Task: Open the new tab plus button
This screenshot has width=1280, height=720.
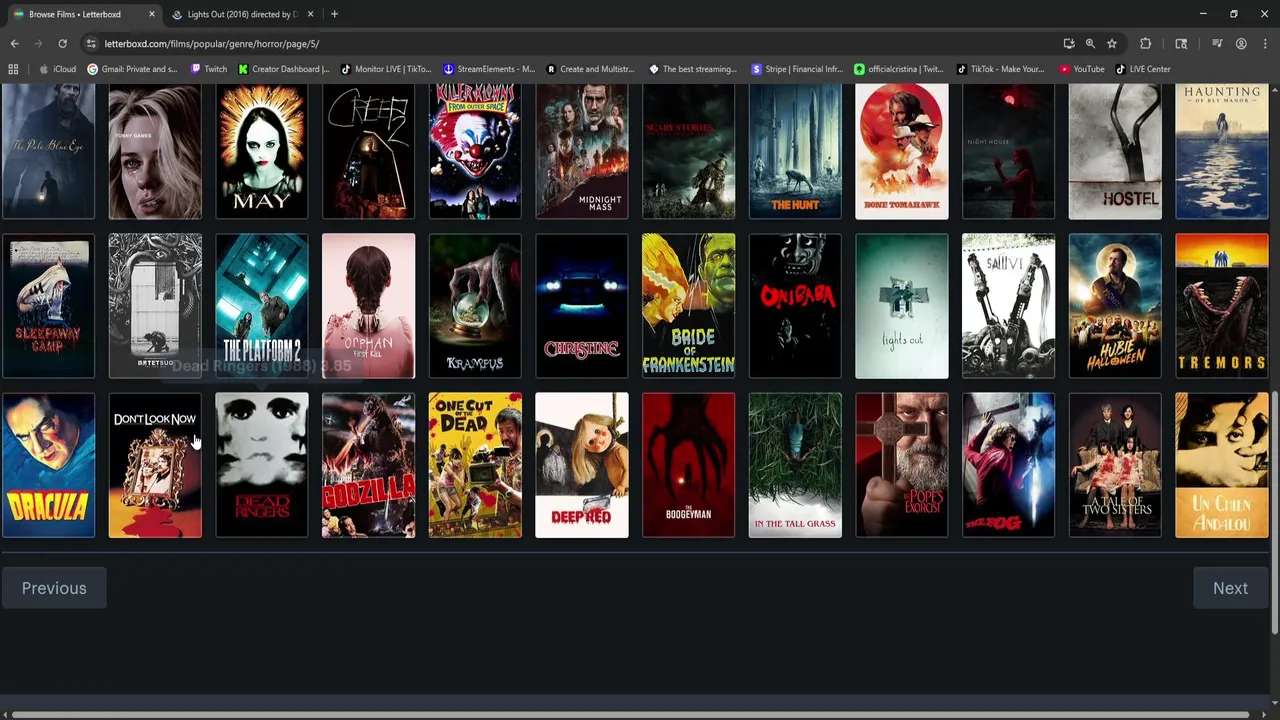Action: 334,14
